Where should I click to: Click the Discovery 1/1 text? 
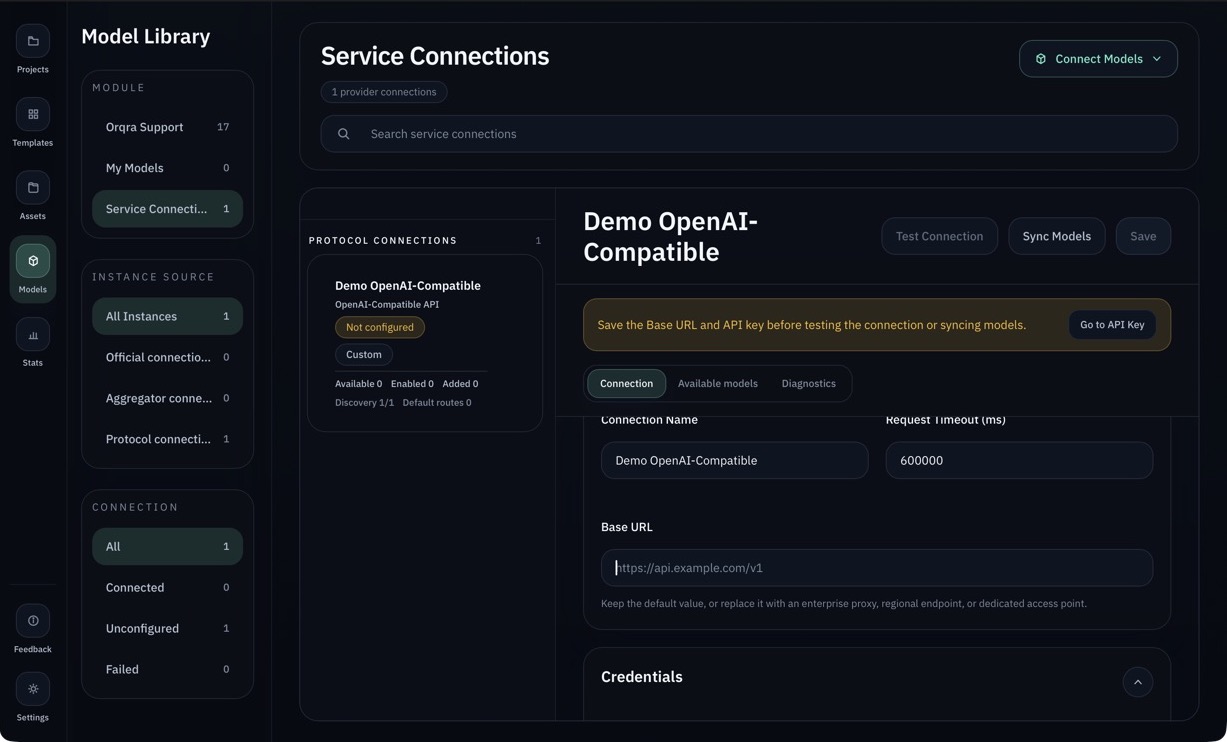click(x=364, y=403)
